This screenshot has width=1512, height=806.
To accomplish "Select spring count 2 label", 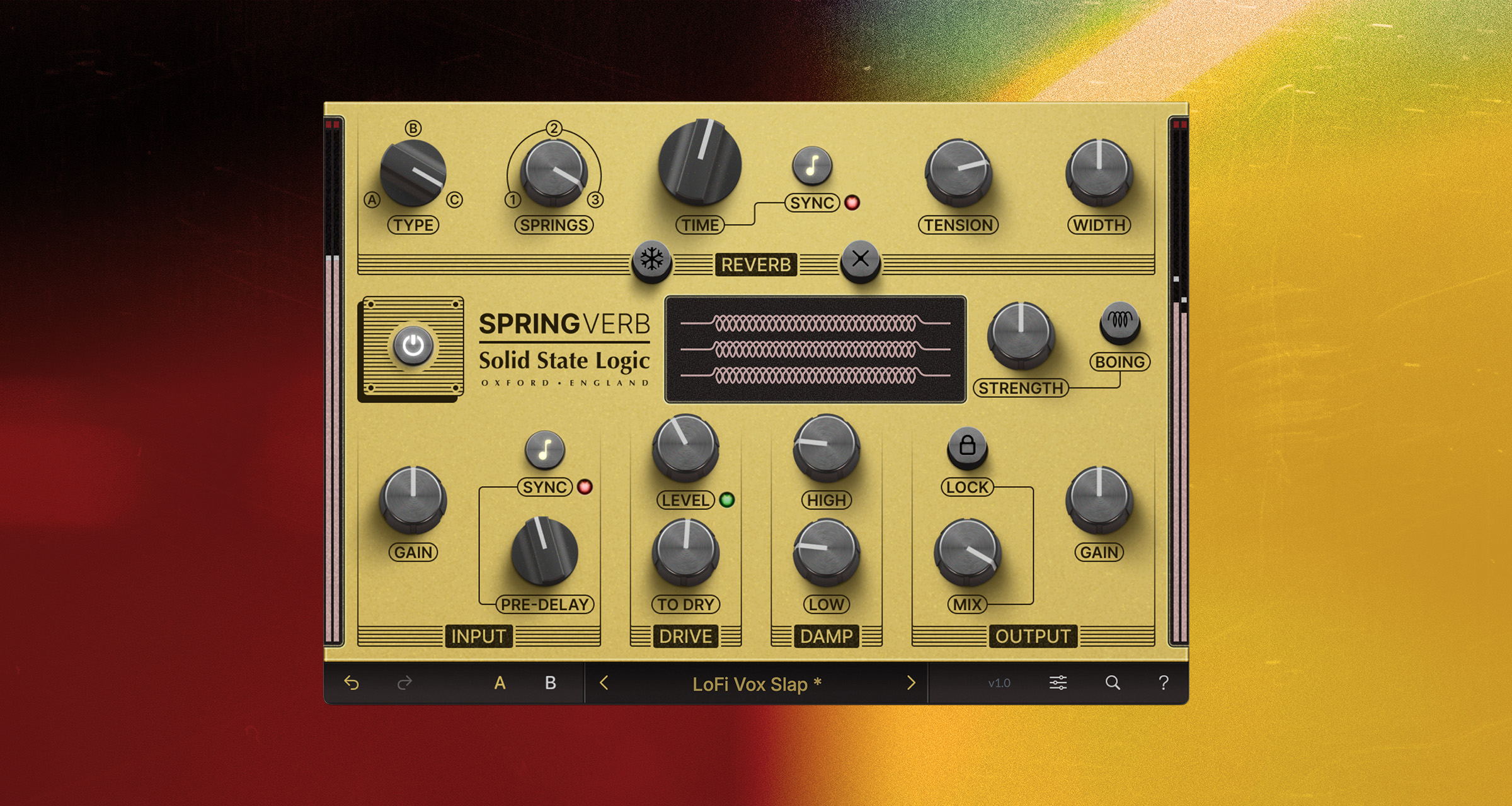I will pyautogui.click(x=553, y=128).
